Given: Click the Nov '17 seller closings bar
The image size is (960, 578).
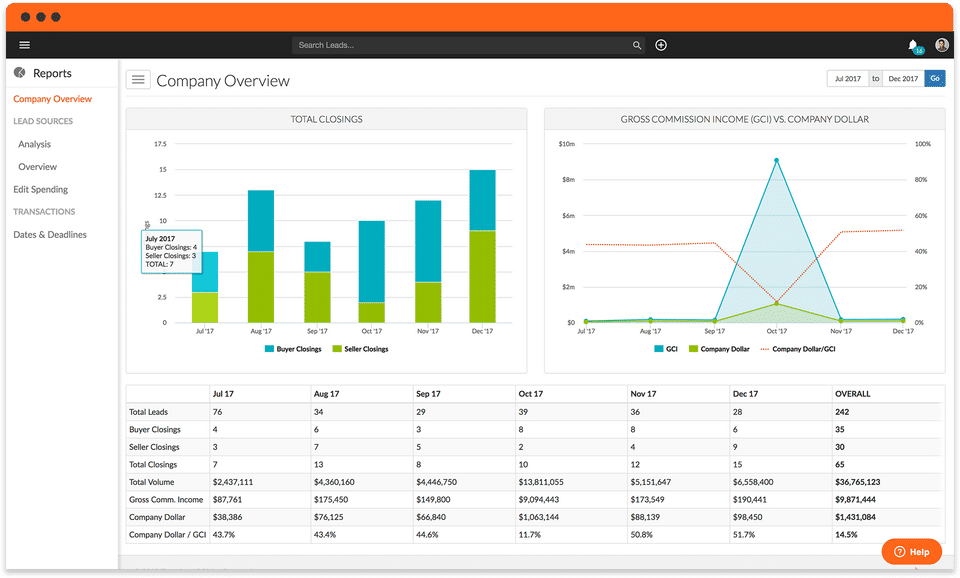Looking at the screenshot, I should coord(428,302).
